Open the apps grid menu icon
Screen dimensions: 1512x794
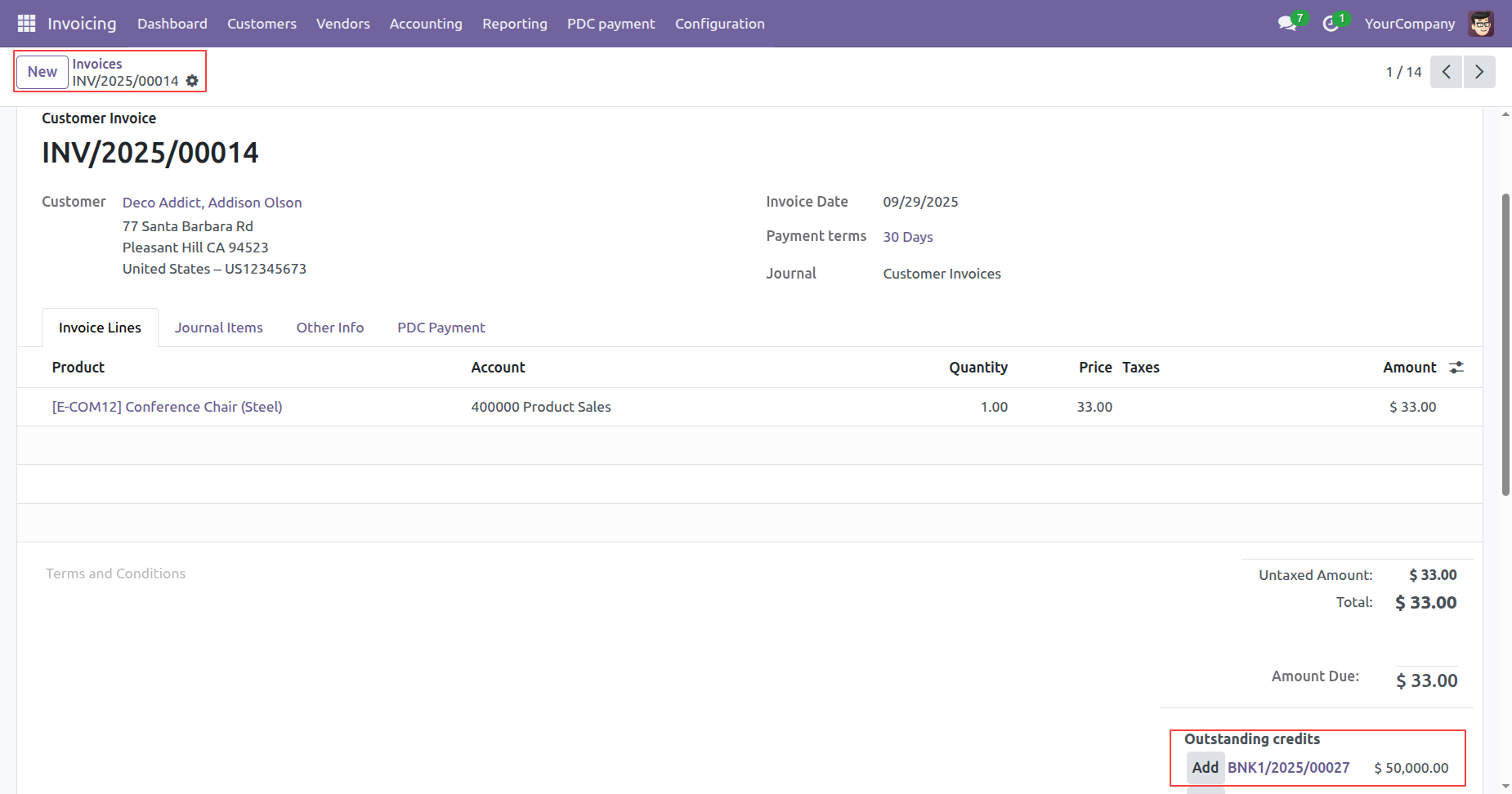coord(26,24)
